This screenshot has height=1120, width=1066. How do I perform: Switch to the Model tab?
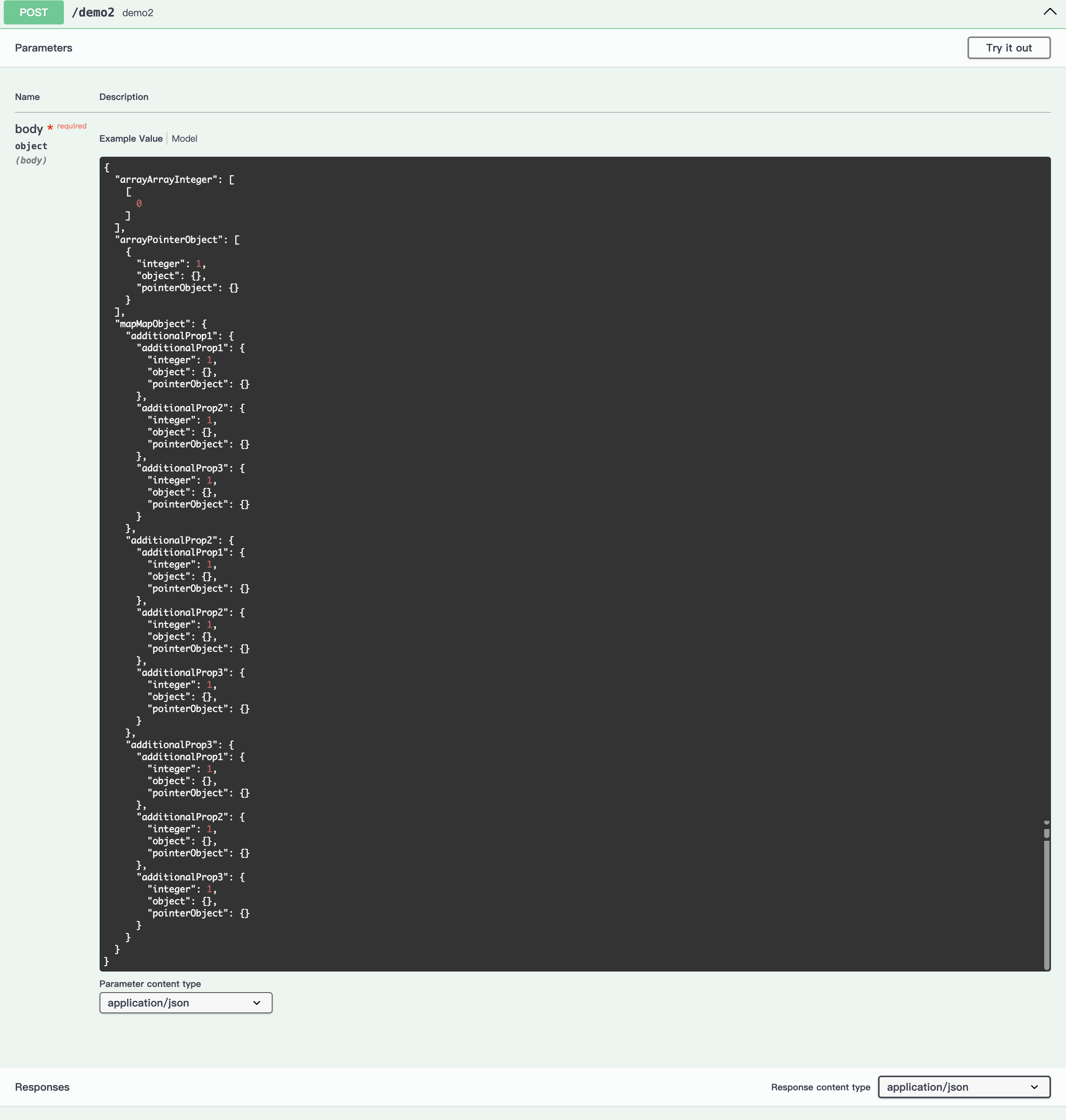click(184, 139)
